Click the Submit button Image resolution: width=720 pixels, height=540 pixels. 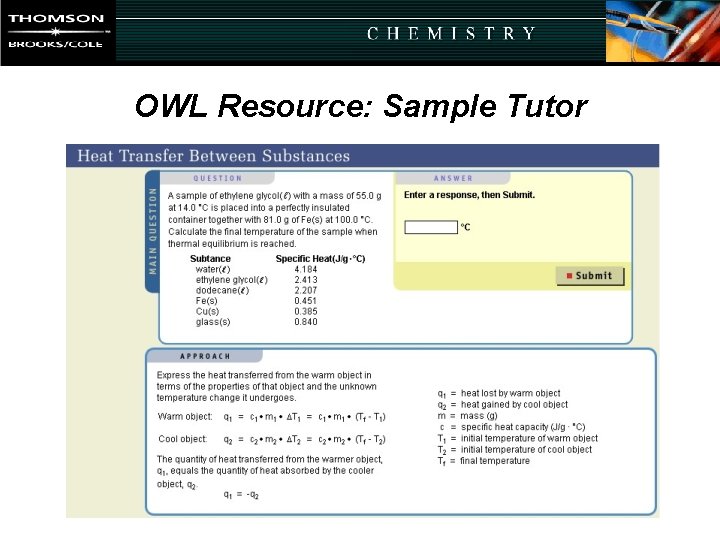tap(591, 276)
